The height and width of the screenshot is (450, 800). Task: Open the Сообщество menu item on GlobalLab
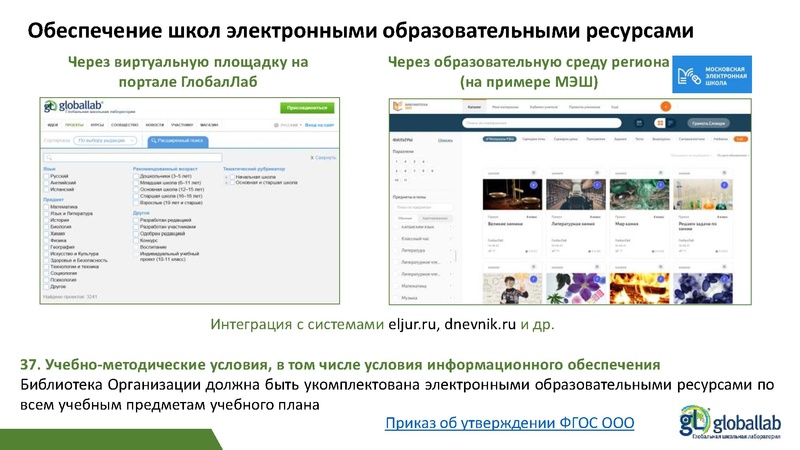click(125, 125)
